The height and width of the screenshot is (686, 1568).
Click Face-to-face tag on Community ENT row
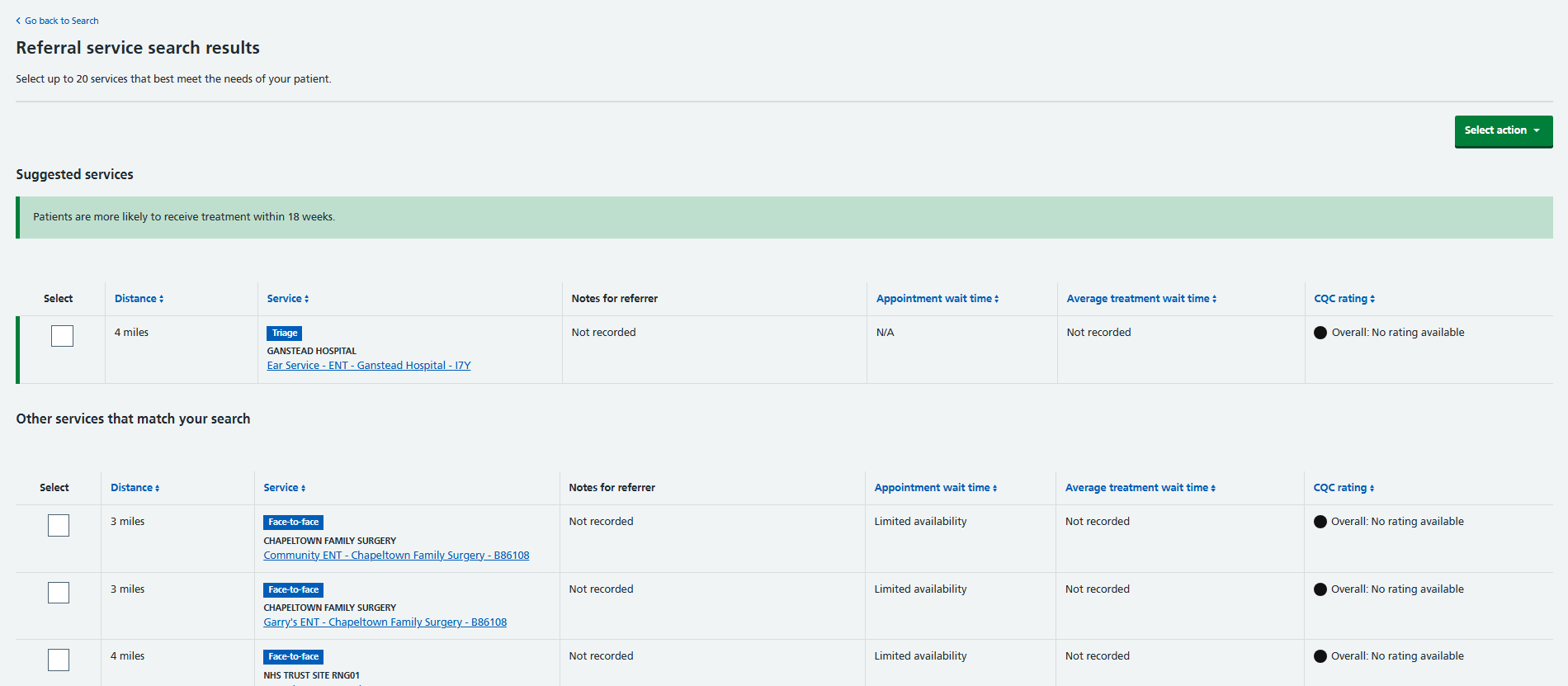(x=293, y=523)
